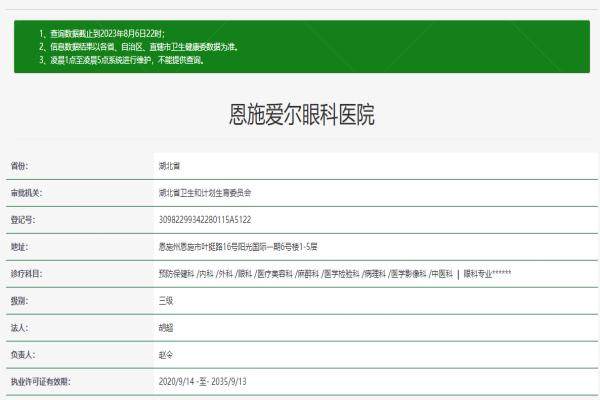Click 眼科专业****** at the end of departments
The image size is (600, 400).
(x=487, y=274)
